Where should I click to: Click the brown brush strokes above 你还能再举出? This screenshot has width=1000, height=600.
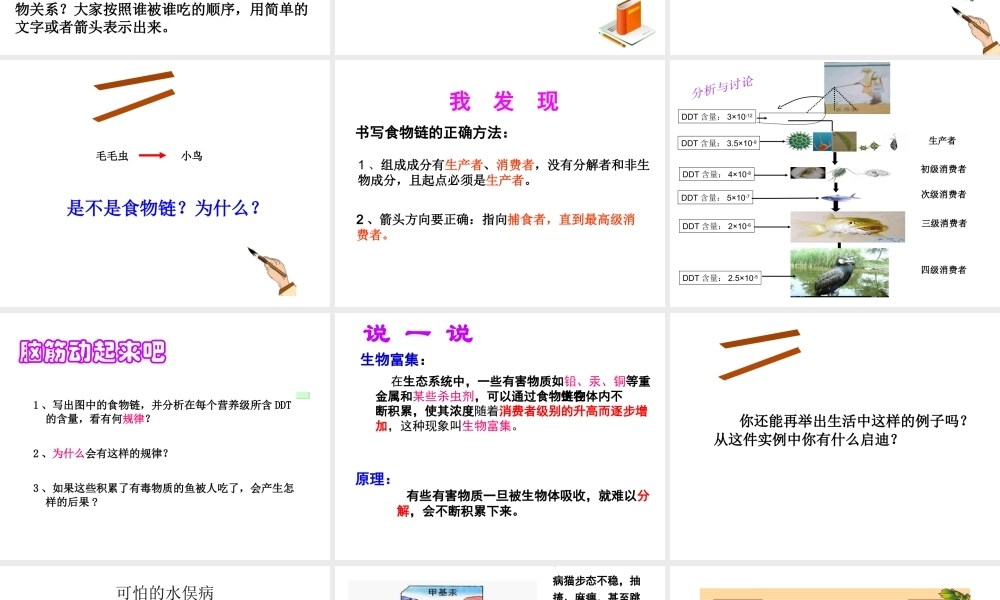coord(760,354)
